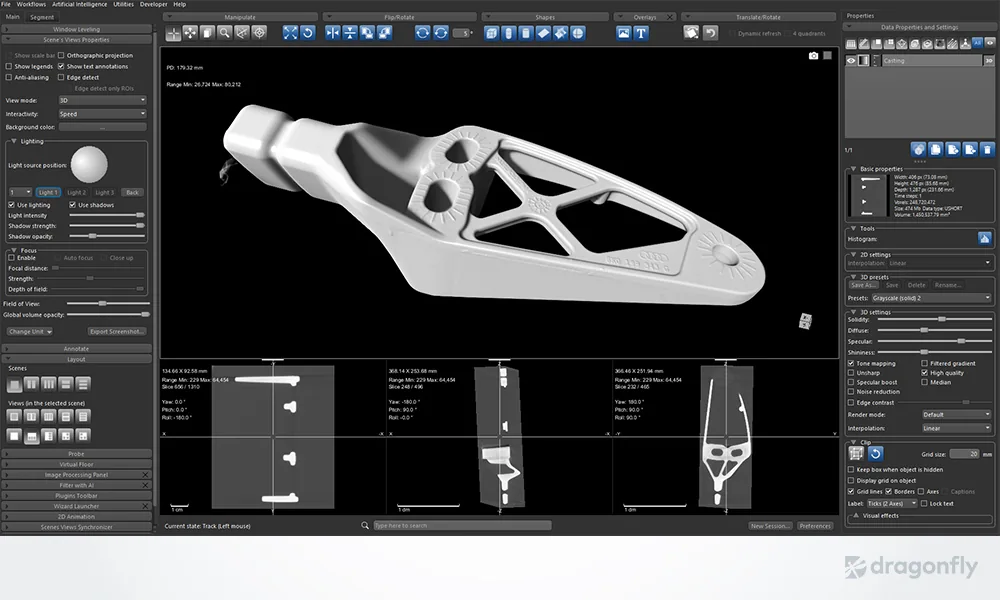Click the New Session button

[770, 526]
